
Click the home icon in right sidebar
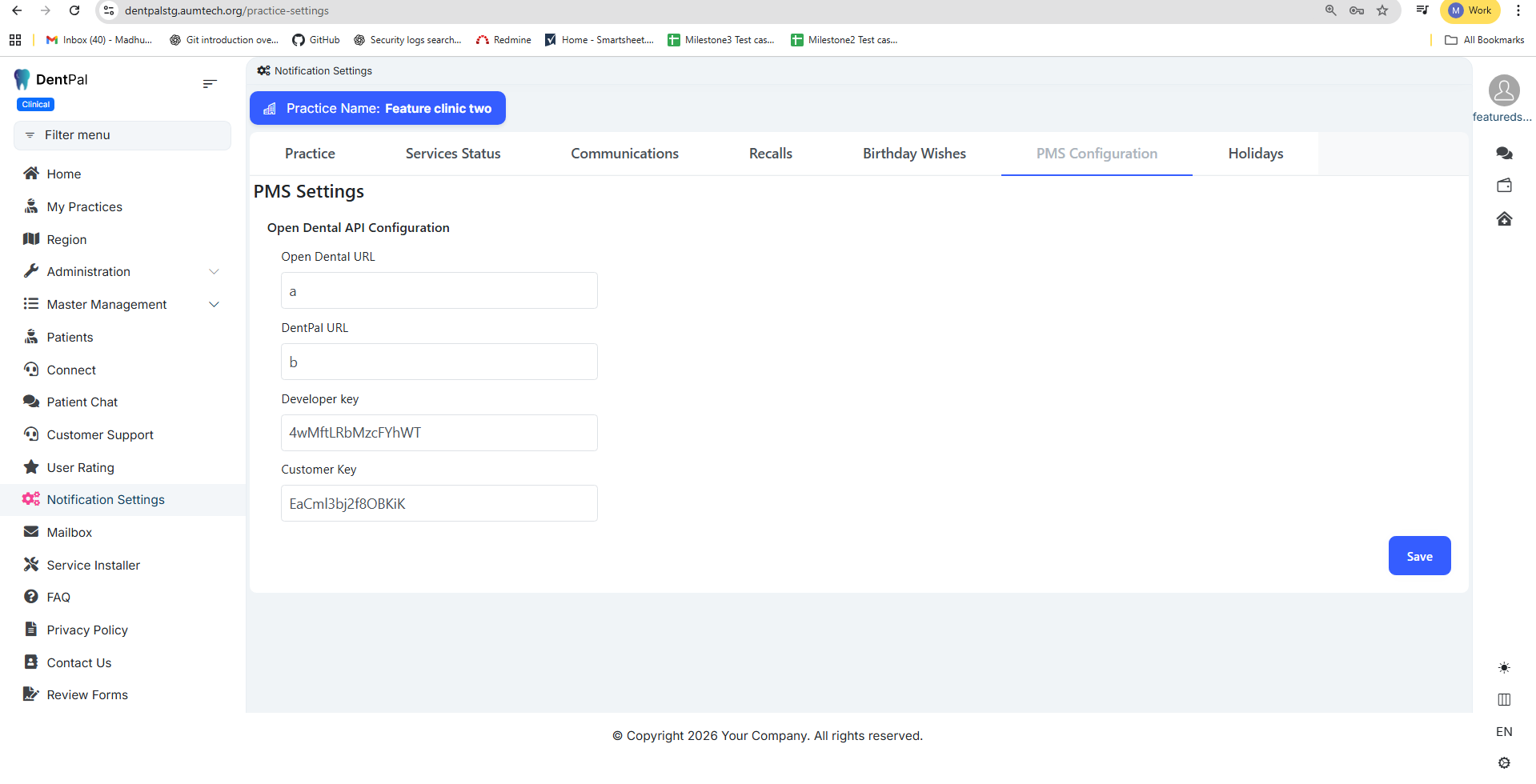pos(1504,219)
